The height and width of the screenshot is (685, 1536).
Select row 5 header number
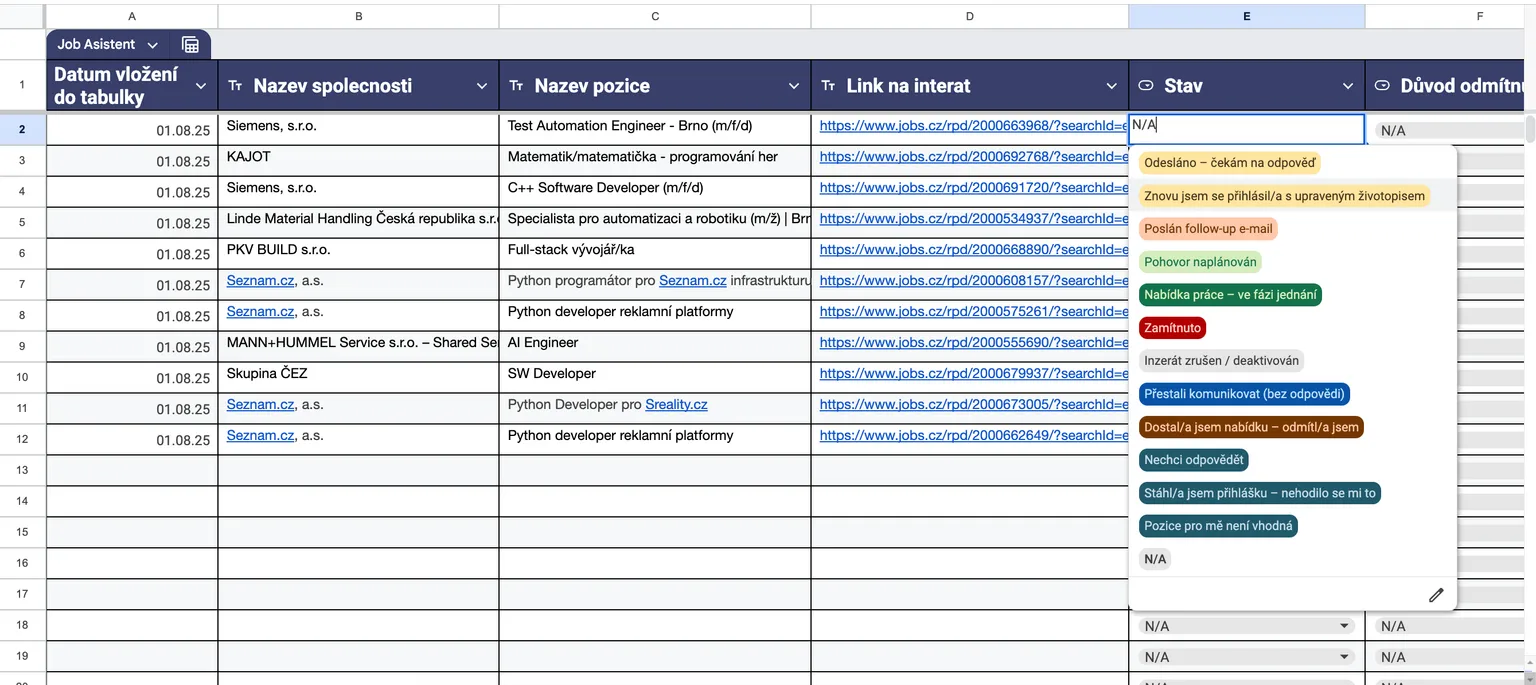(22, 222)
